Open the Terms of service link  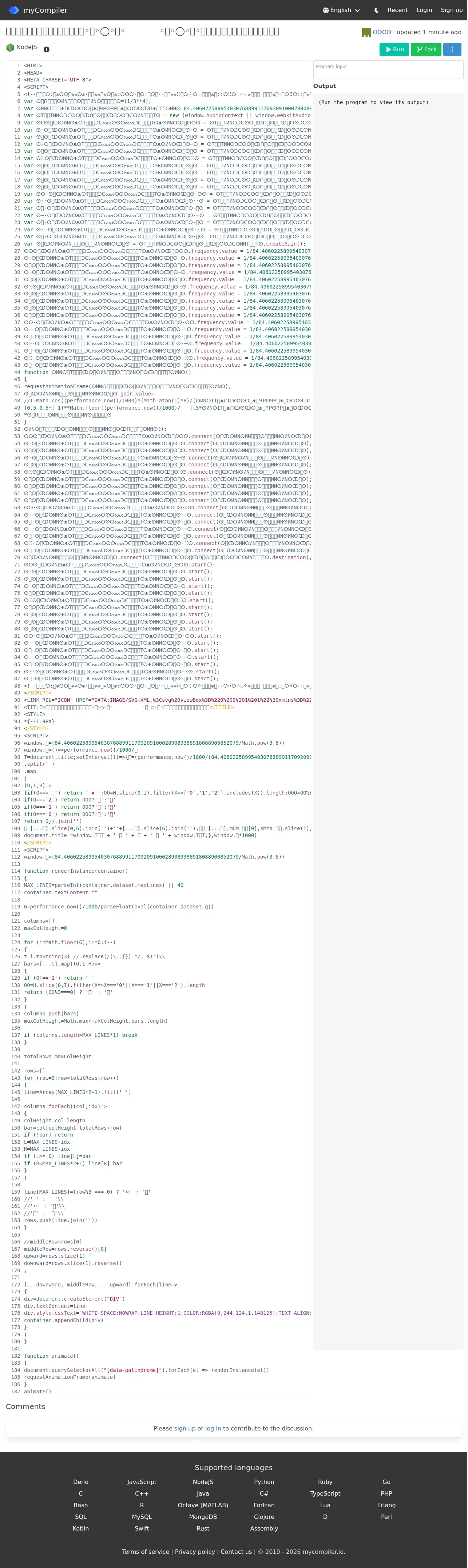click(x=146, y=1552)
